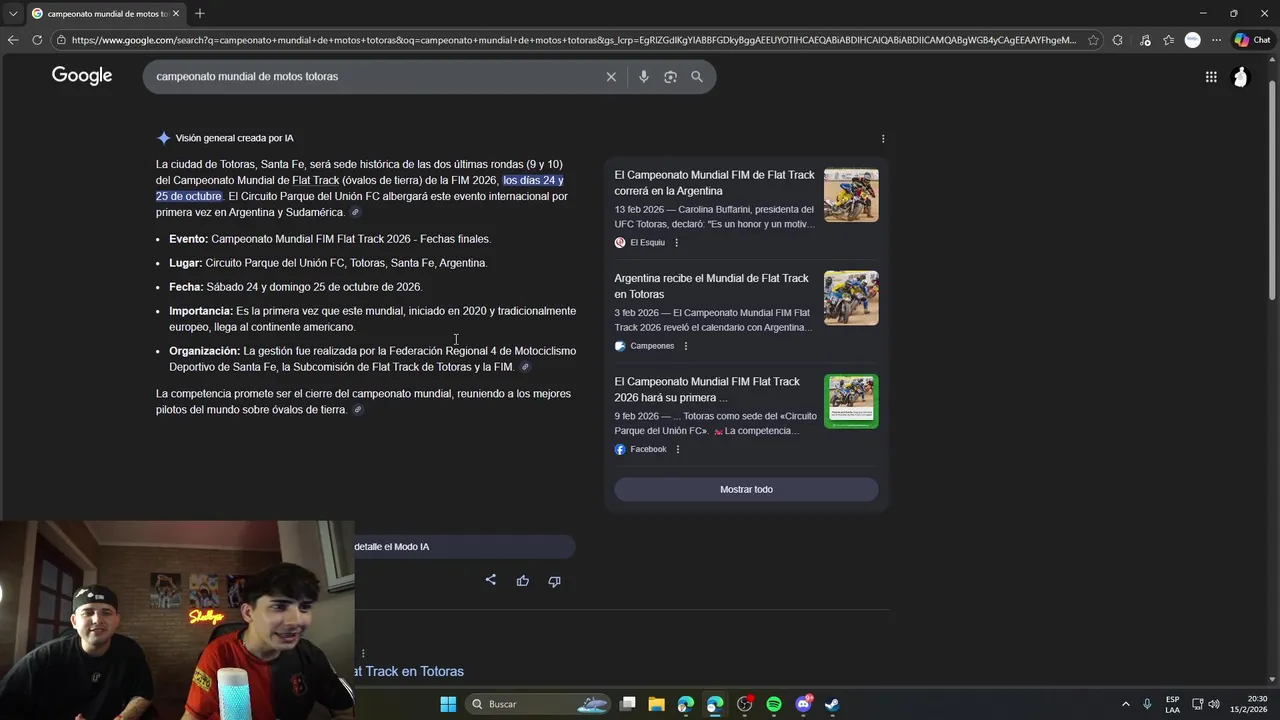Open the browser extensions menu
The height and width of the screenshot is (720, 1280).
coord(1118,40)
